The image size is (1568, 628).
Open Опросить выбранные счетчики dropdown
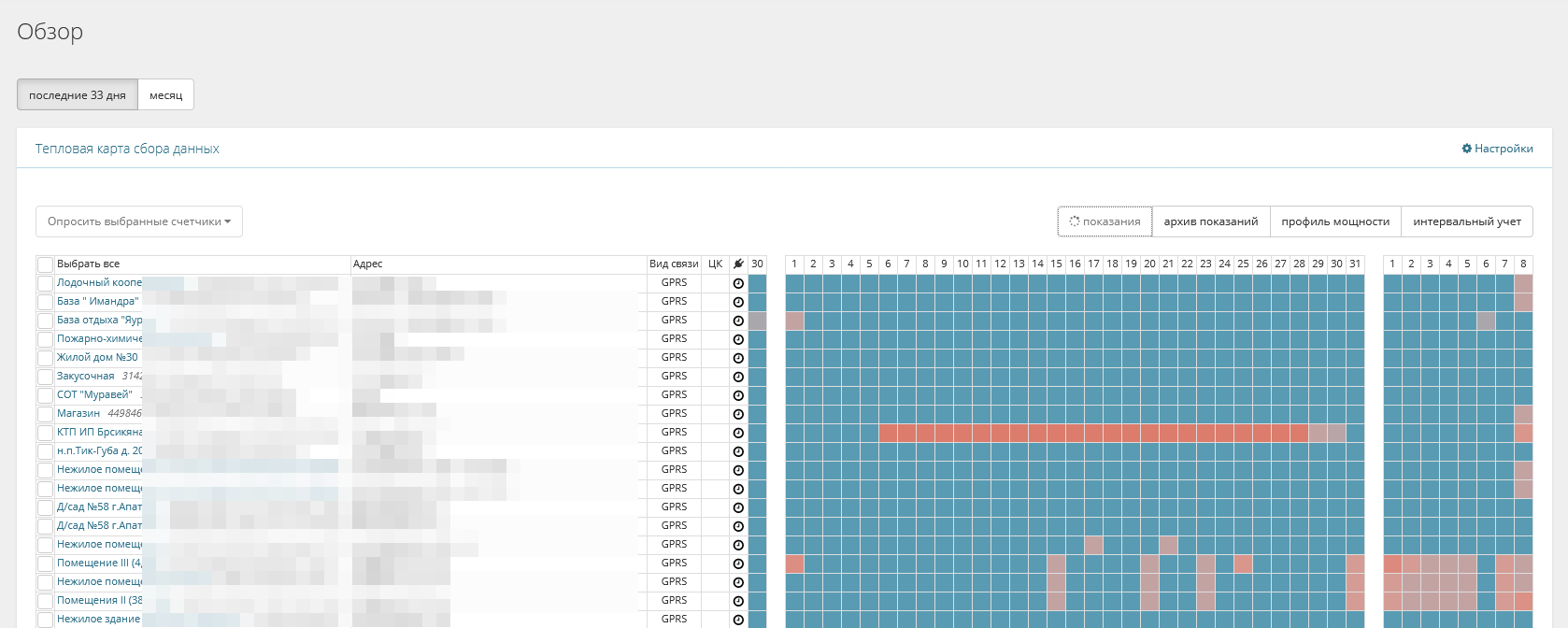[x=139, y=221]
